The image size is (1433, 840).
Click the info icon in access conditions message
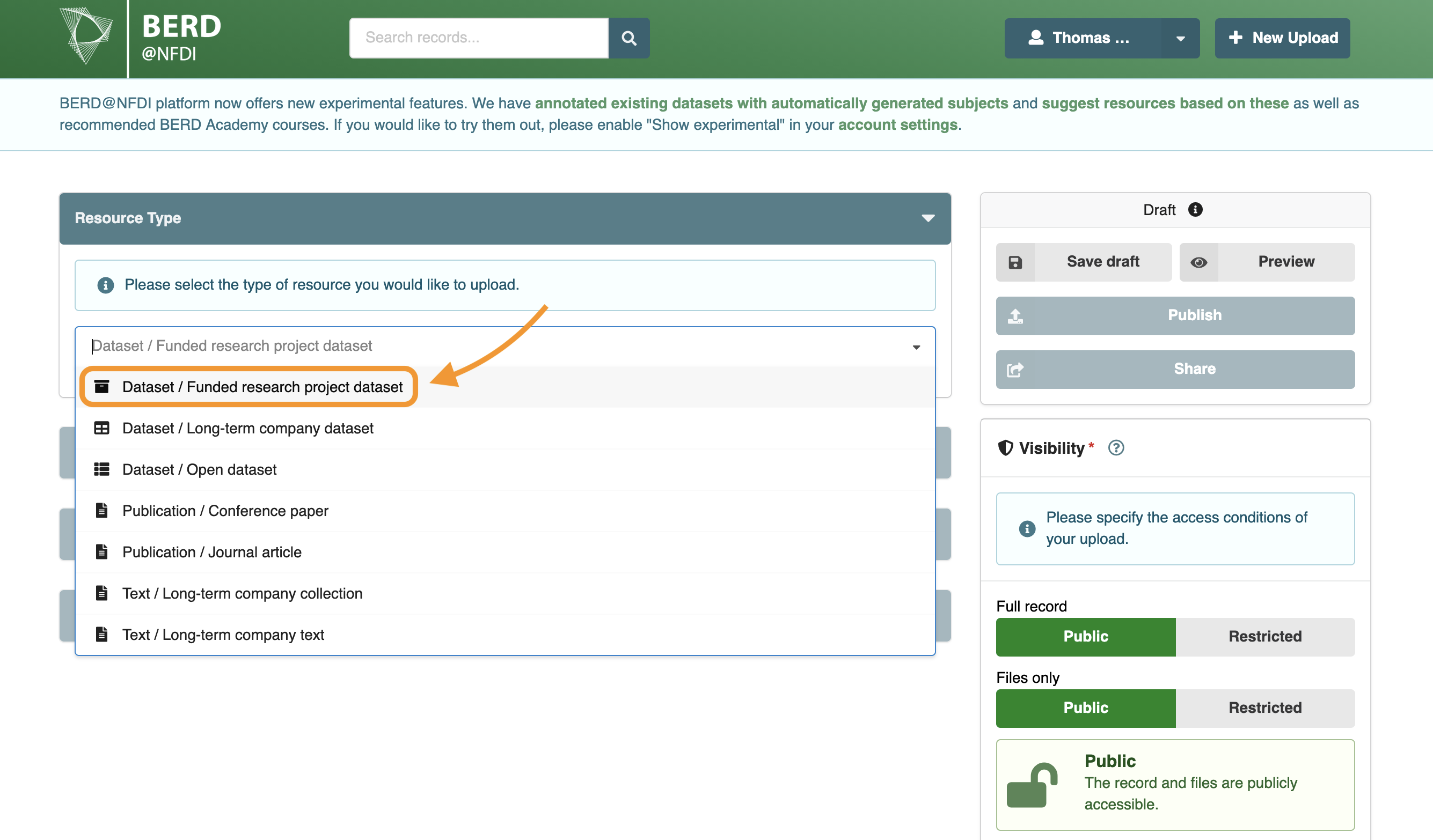pos(1026,529)
